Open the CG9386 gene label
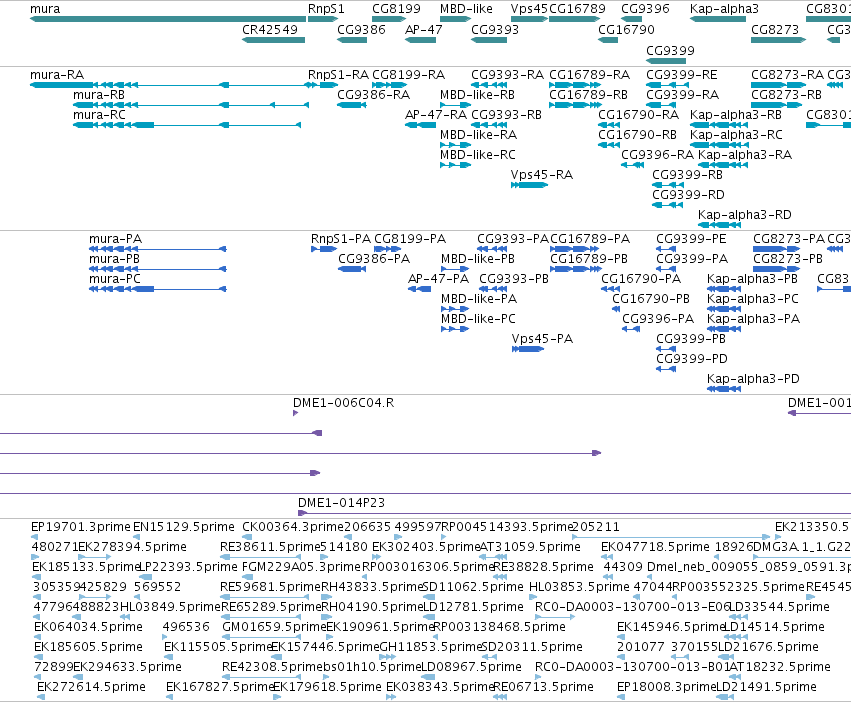851x702 pixels. [x=361, y=29]
